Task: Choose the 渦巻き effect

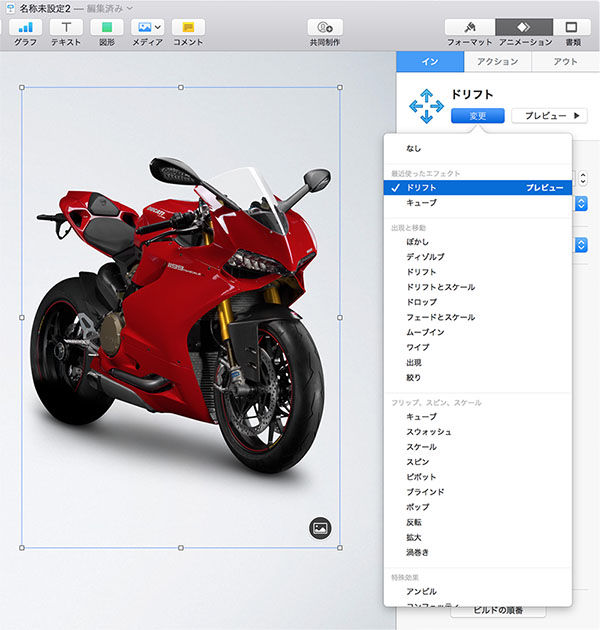Action: [478, 552]
